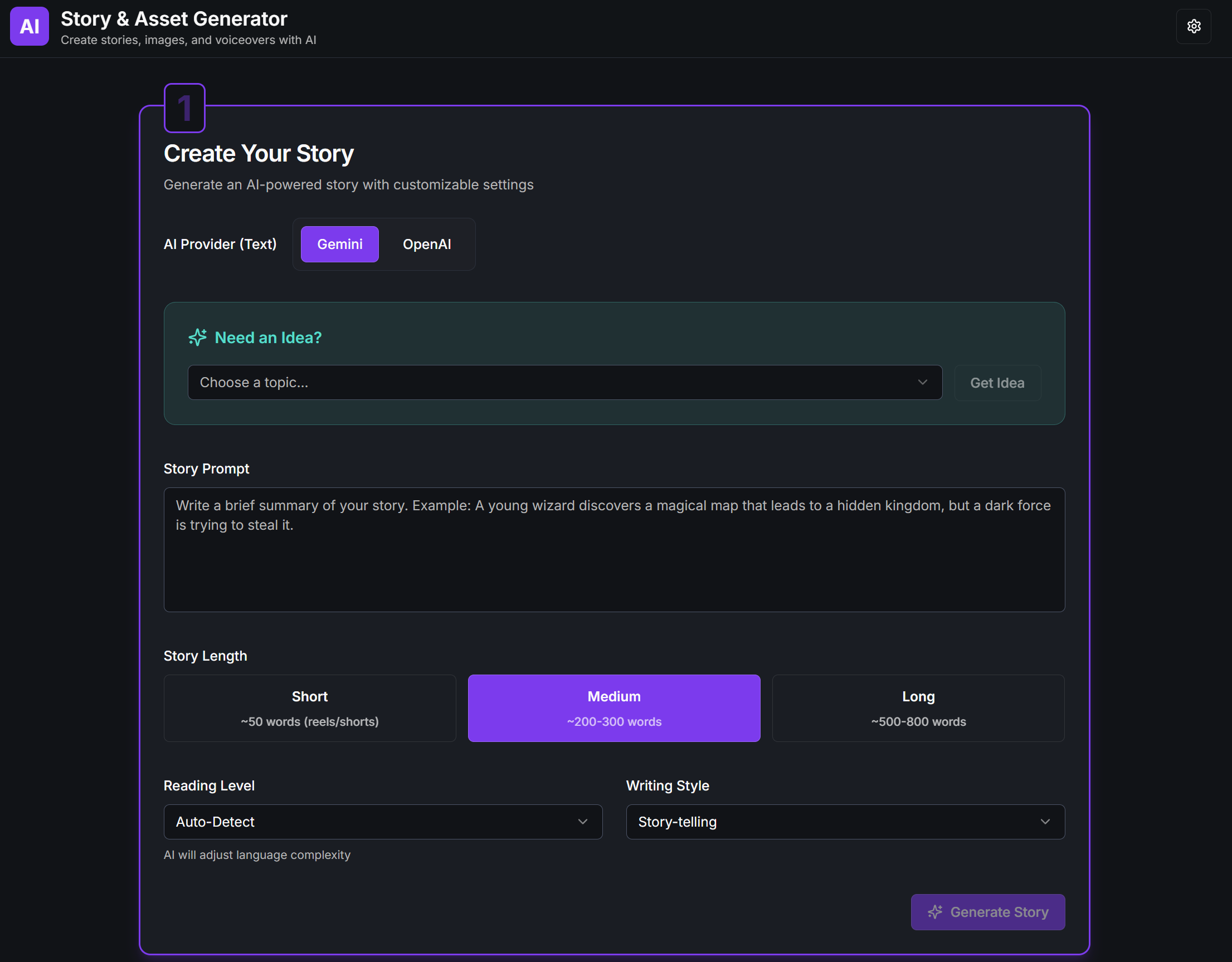
Task: Expand the Reading Level dropdown
Action: 382,822
